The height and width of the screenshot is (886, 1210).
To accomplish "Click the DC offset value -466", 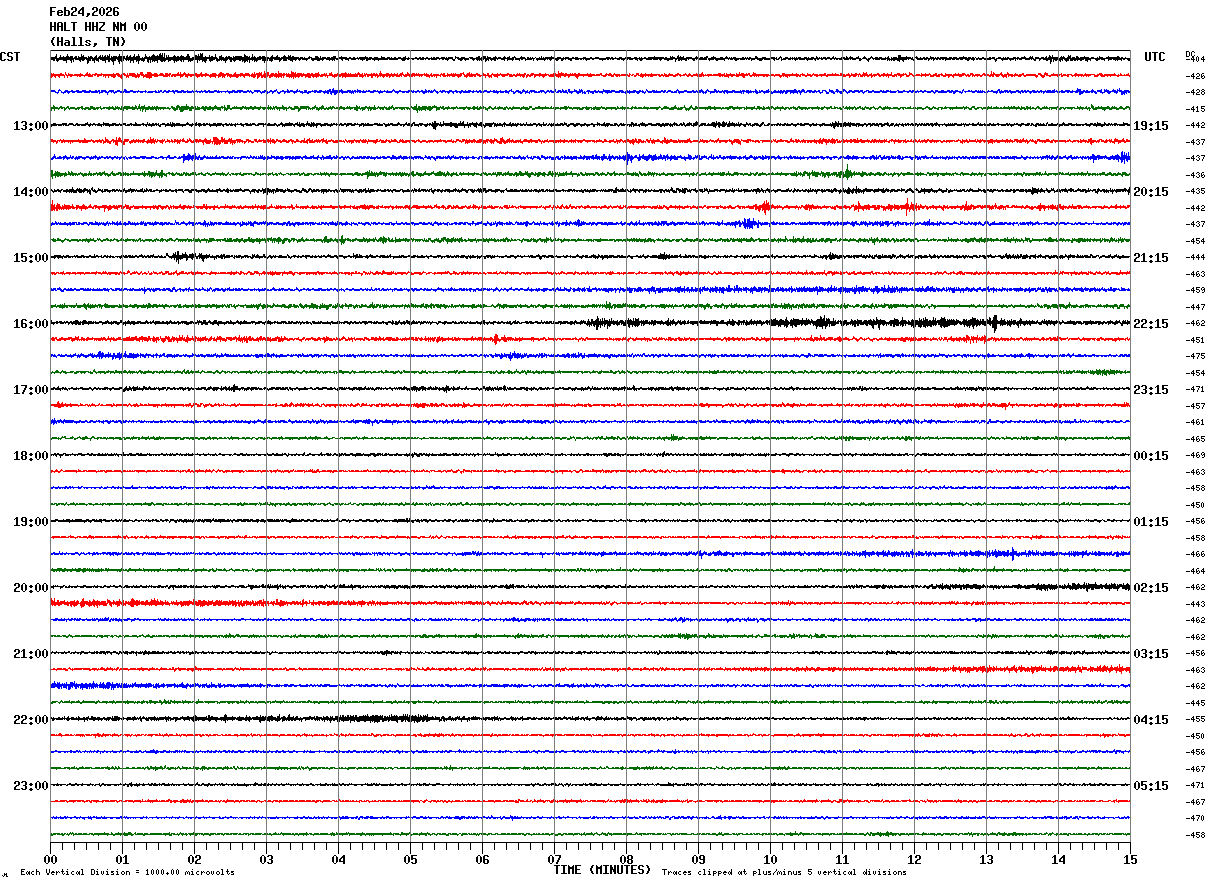I will 1195,554.
